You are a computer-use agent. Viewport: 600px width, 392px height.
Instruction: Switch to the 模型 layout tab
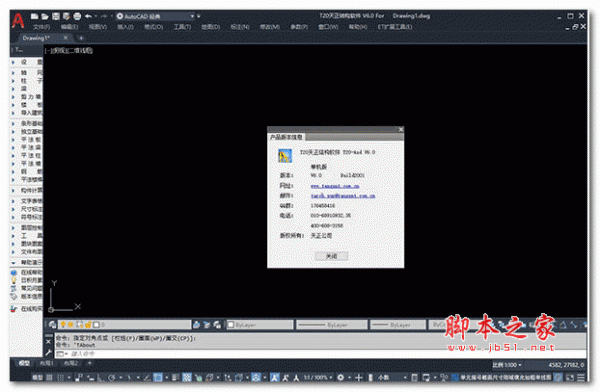pyautogui.click(x=25, y=363)
